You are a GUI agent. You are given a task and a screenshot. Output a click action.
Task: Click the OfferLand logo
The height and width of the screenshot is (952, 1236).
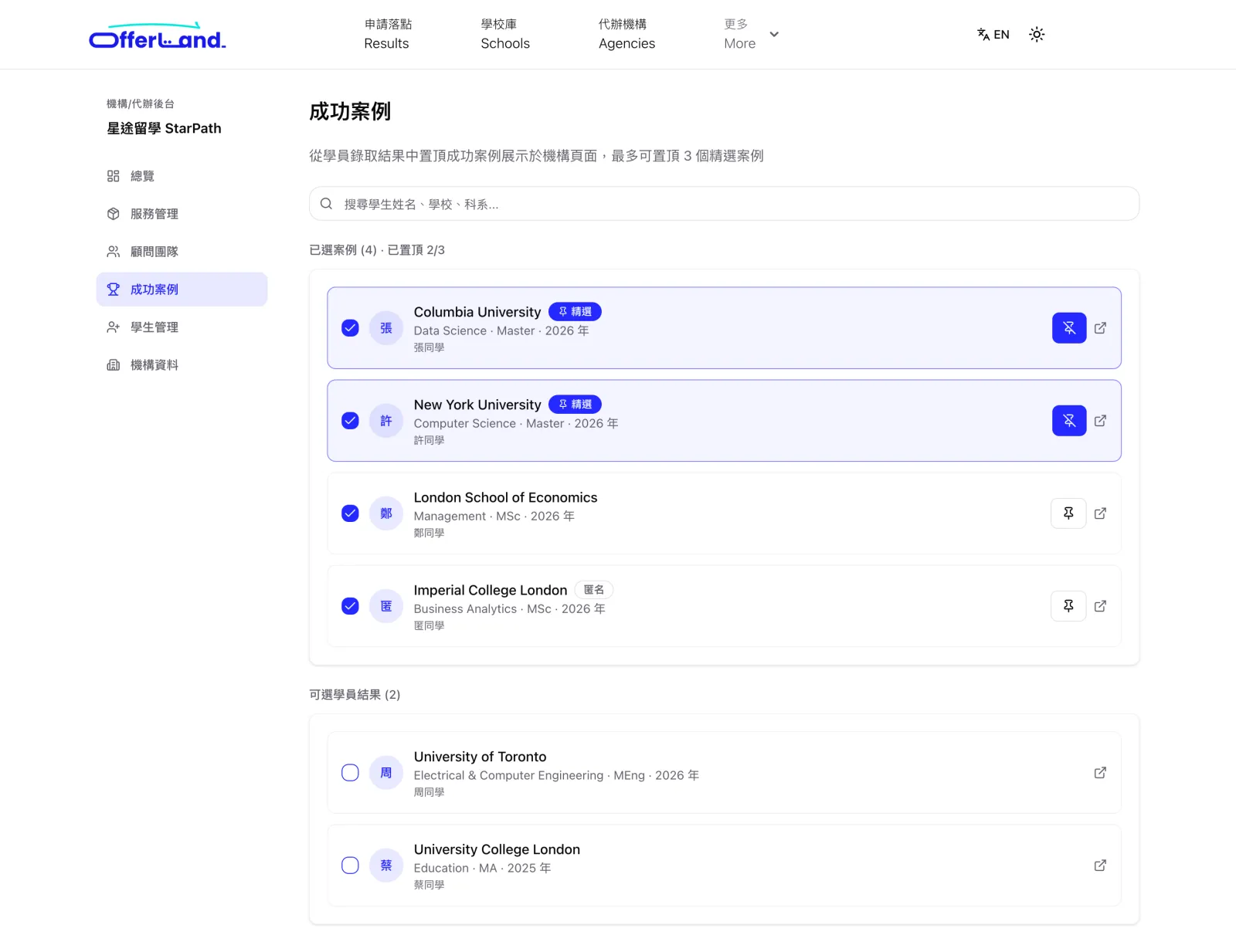(158, 36)
